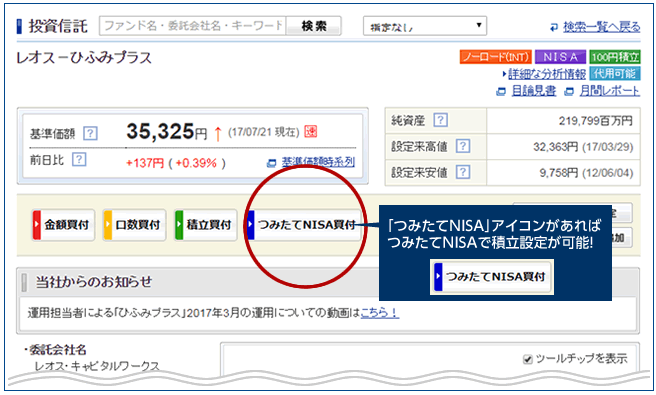Click into the fund name search field

[193, 26]
